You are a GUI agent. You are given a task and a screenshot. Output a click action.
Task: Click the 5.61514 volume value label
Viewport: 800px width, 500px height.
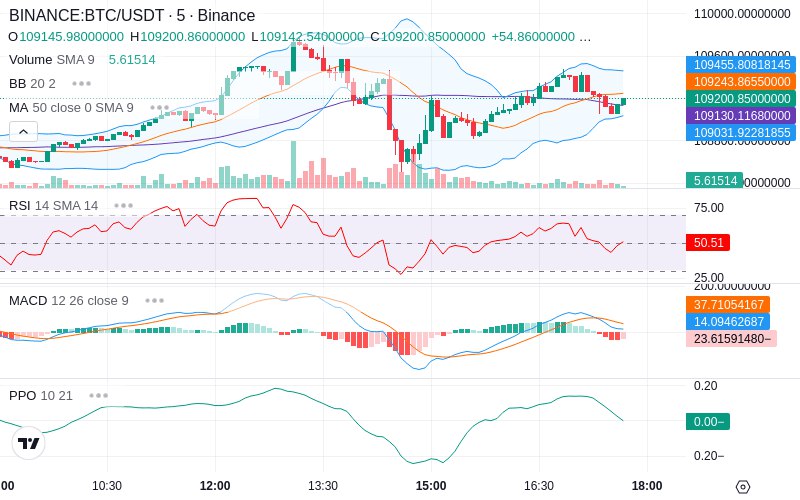click(x=714, y=180)
